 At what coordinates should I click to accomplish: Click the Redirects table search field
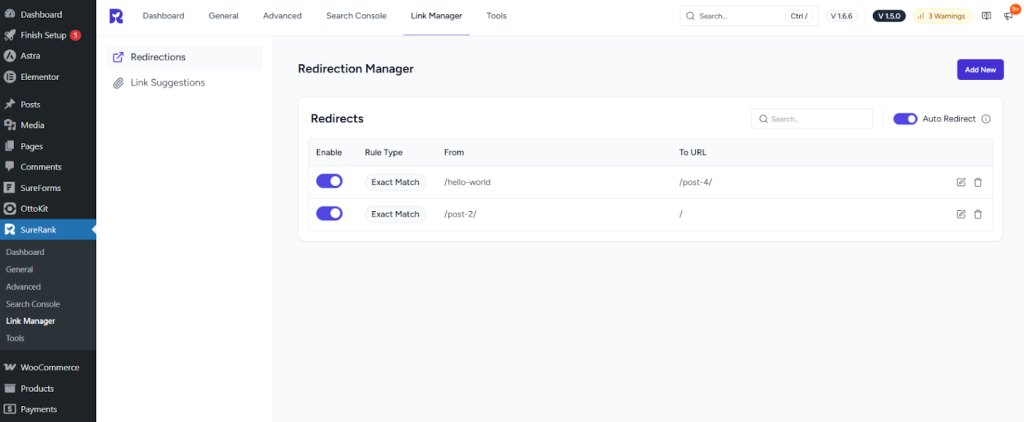coord(812,119)
